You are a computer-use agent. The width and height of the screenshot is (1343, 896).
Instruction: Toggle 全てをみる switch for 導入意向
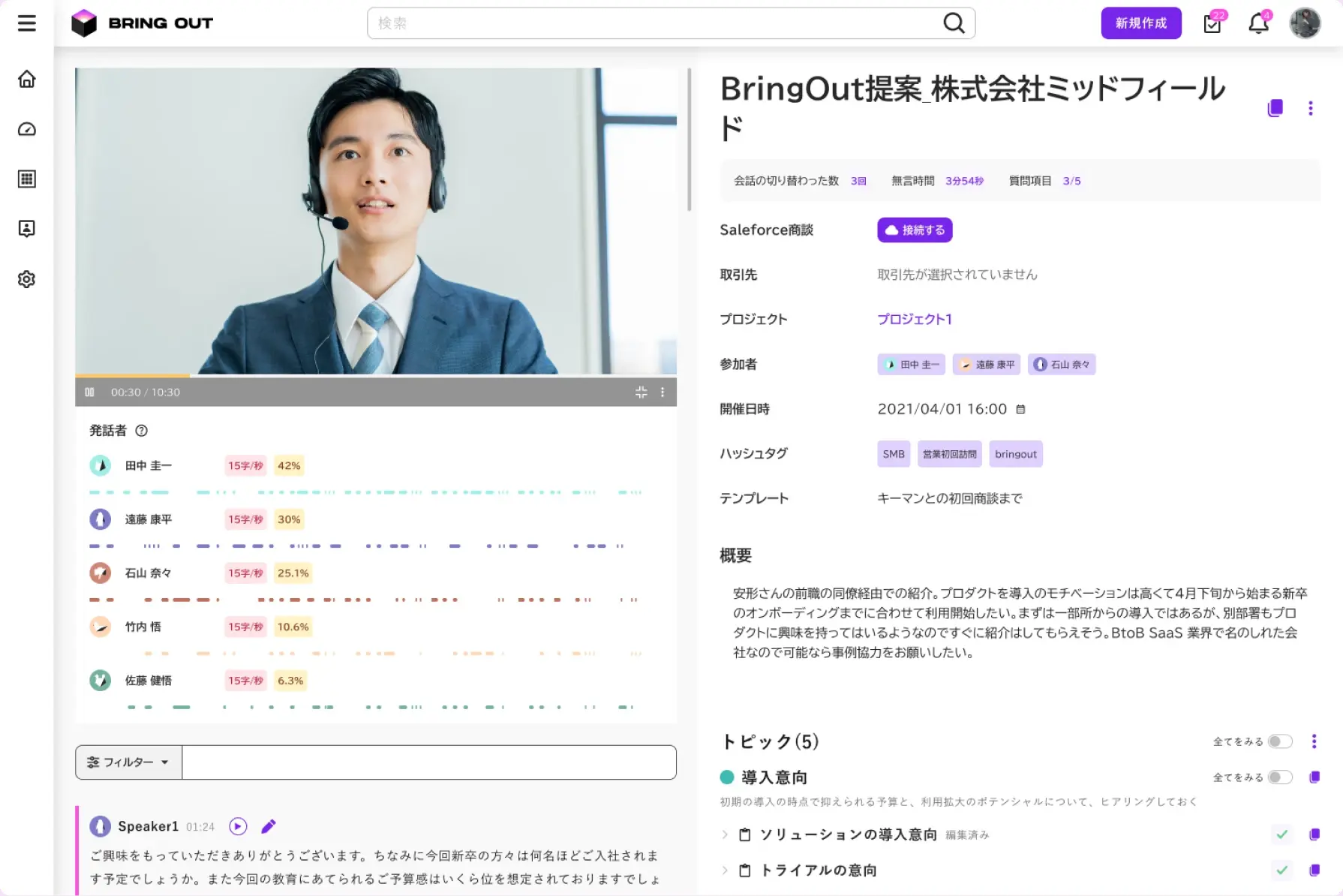(x=1280, y=777)
